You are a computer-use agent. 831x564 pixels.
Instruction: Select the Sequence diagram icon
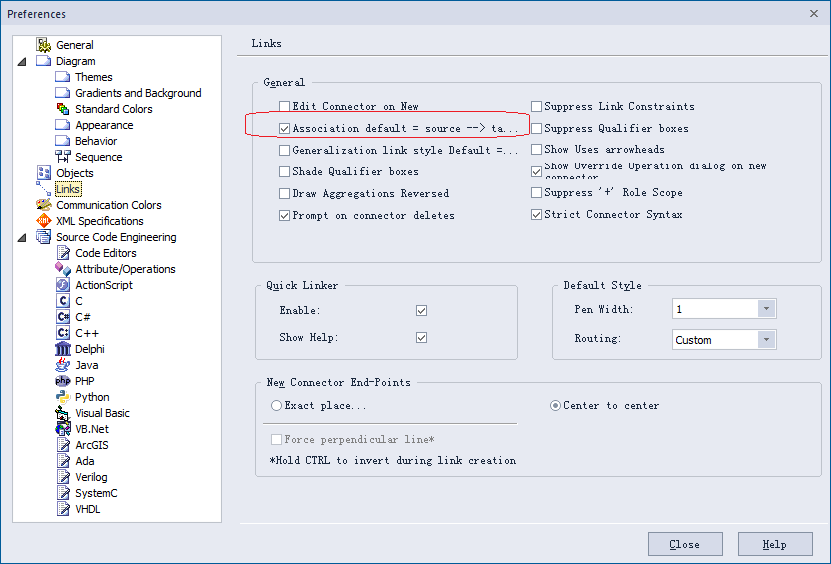tap(63, 156)
